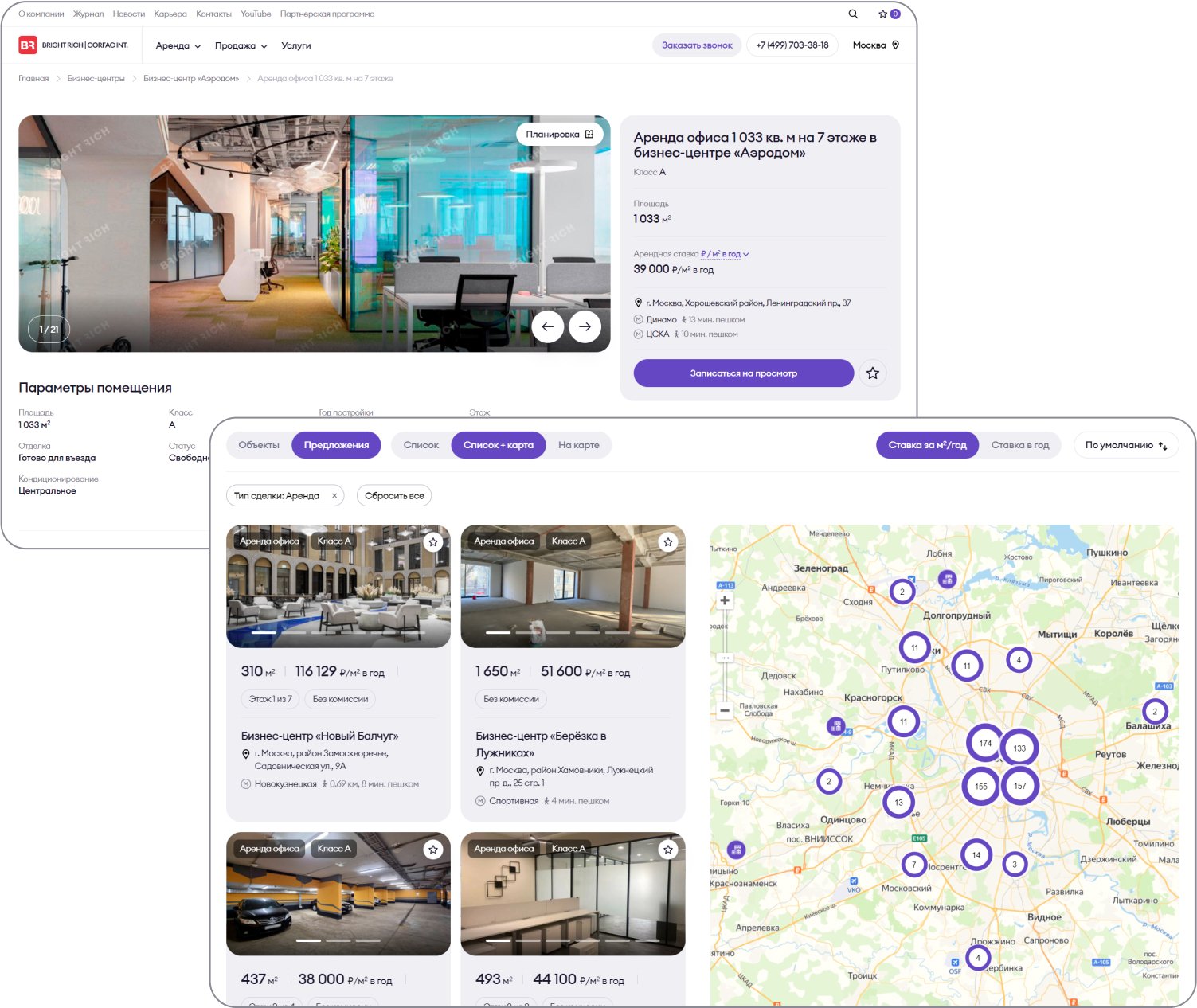1197x1008 pixels.
Task: Click the 1/21 photo counter badge
Action: (49, 330)
